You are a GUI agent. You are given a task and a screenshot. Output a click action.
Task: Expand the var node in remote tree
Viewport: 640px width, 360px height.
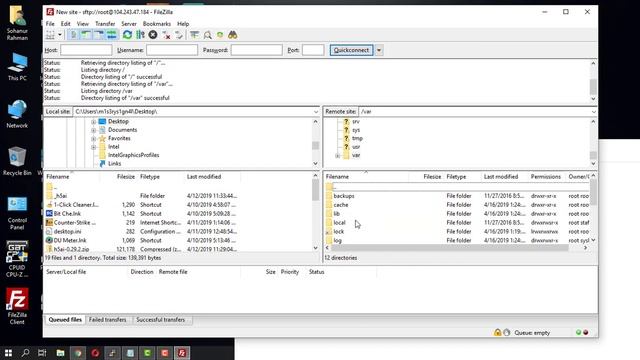pos(338,156)
